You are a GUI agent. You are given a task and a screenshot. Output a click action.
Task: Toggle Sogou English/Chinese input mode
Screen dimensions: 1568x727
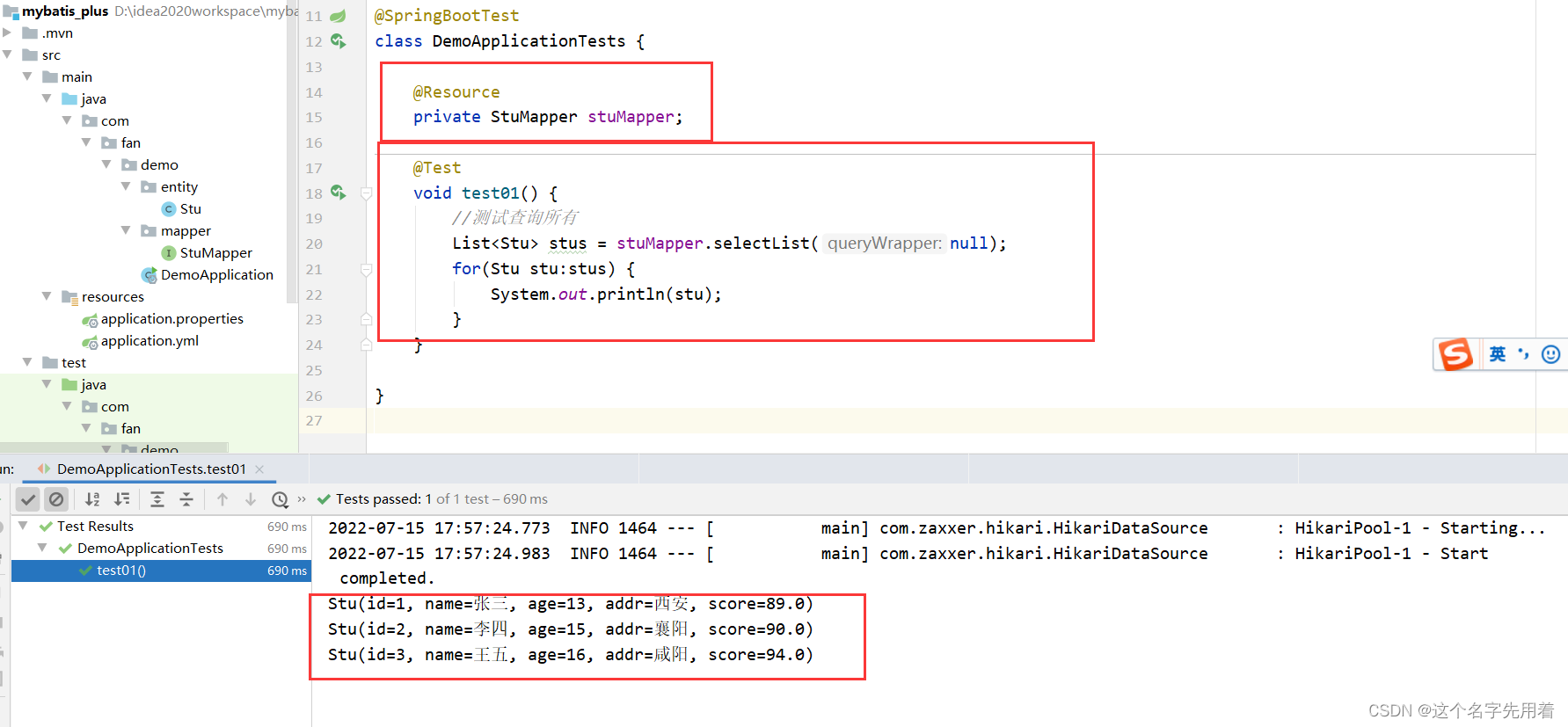pos(1498,354)
